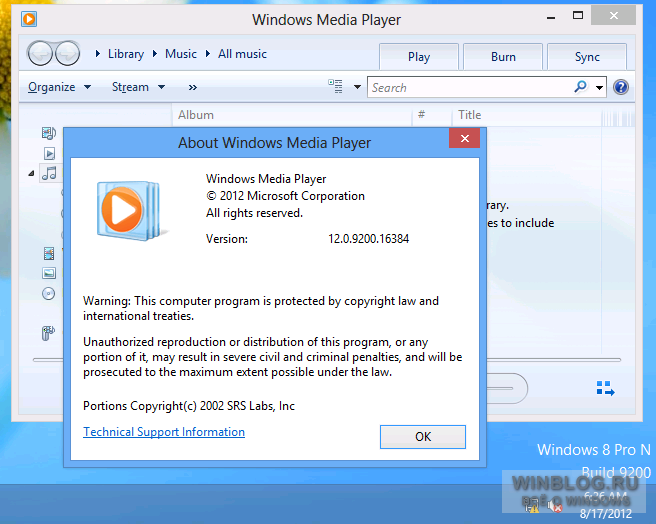Expand the breadcrumb arrow before Music
The image size is (656, 524).
click(x=155, y=54)
